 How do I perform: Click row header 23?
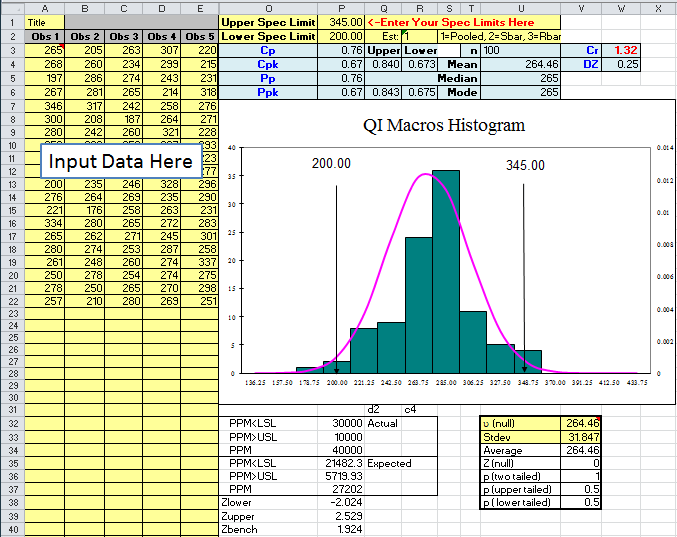(13, 313)
